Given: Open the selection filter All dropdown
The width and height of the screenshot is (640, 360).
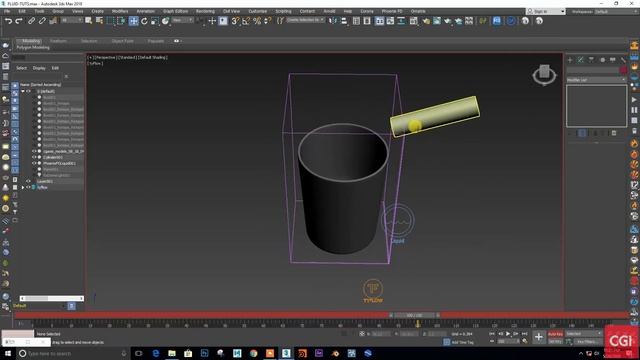Looking at the screenshot, I should pos(71,20).
